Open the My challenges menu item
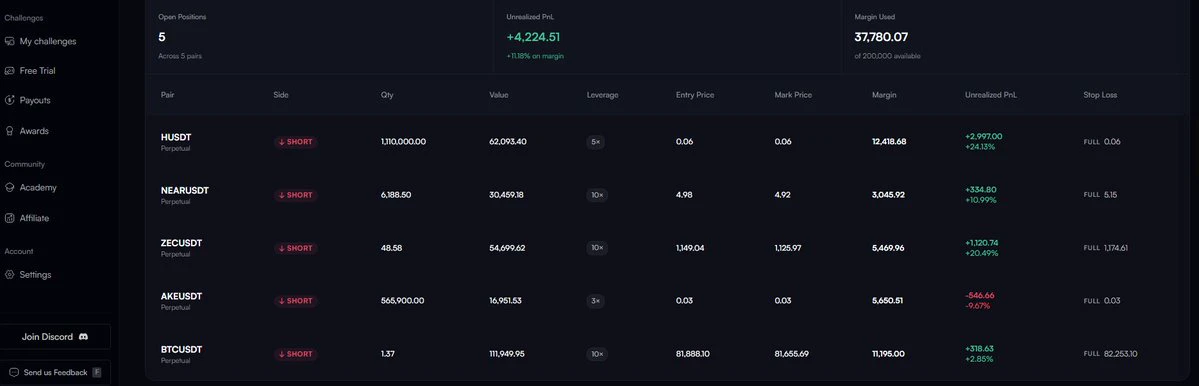The height and width of the screenshot is (386, 1199). (47, 41)
